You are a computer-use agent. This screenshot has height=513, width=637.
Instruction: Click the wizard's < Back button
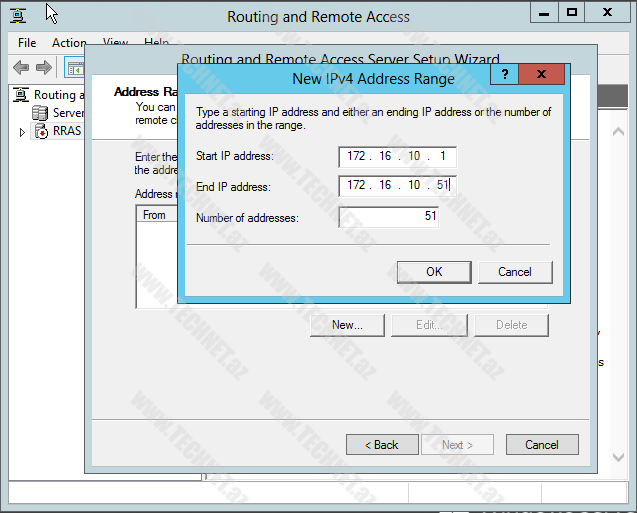pyautogui.click(x=381, y=445)
